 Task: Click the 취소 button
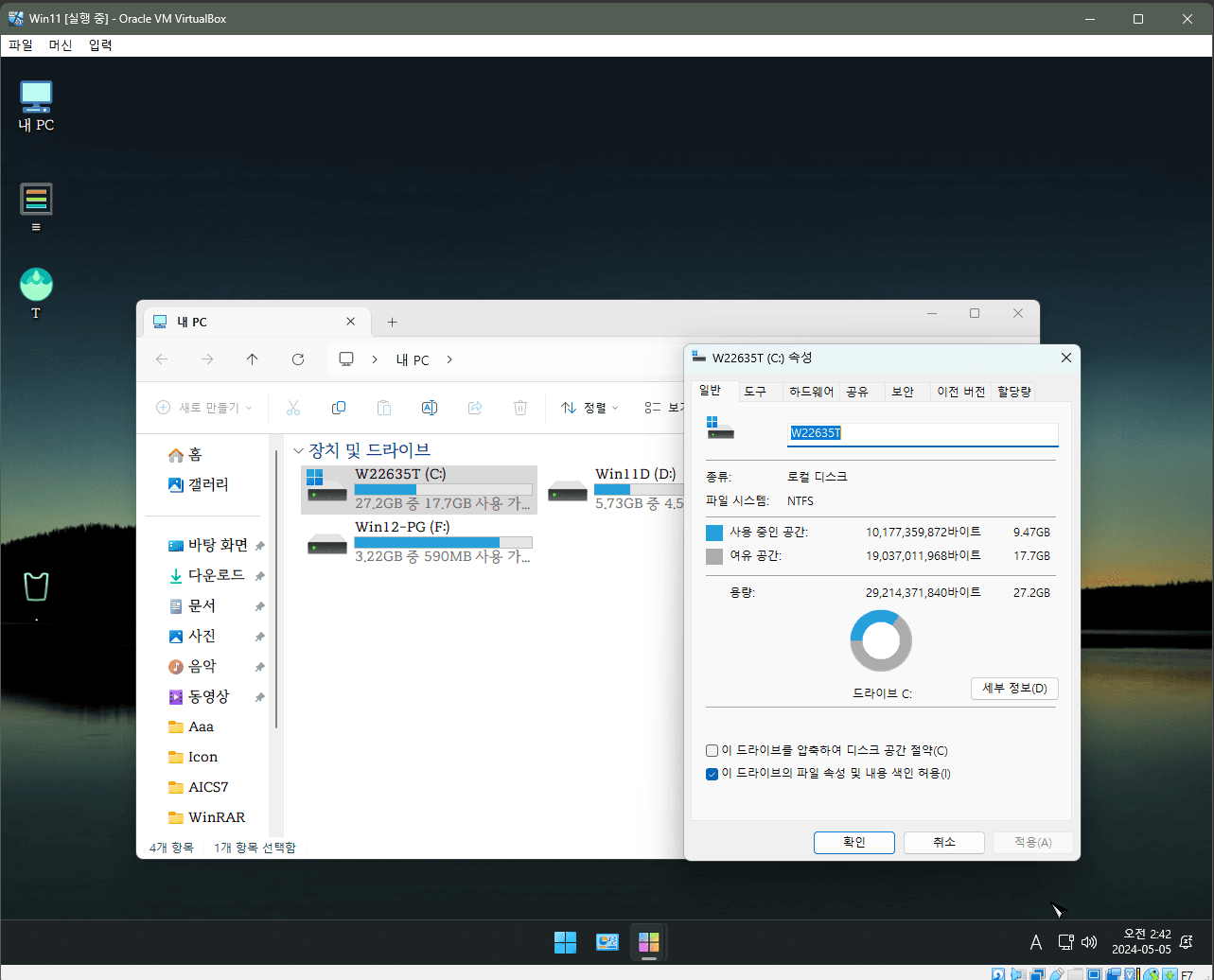pos(944,843)
